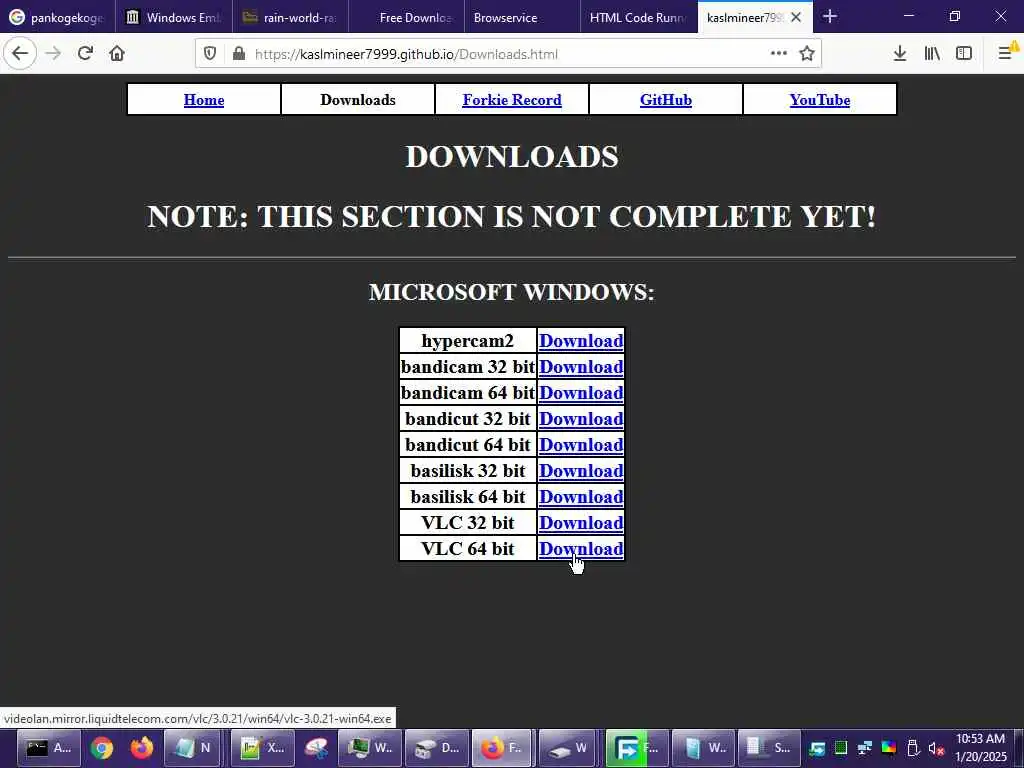Viewport: 1024px width, 768px height.
Task: Click the basilisk 32 bit table cell
Action: [x=468, y=471]
